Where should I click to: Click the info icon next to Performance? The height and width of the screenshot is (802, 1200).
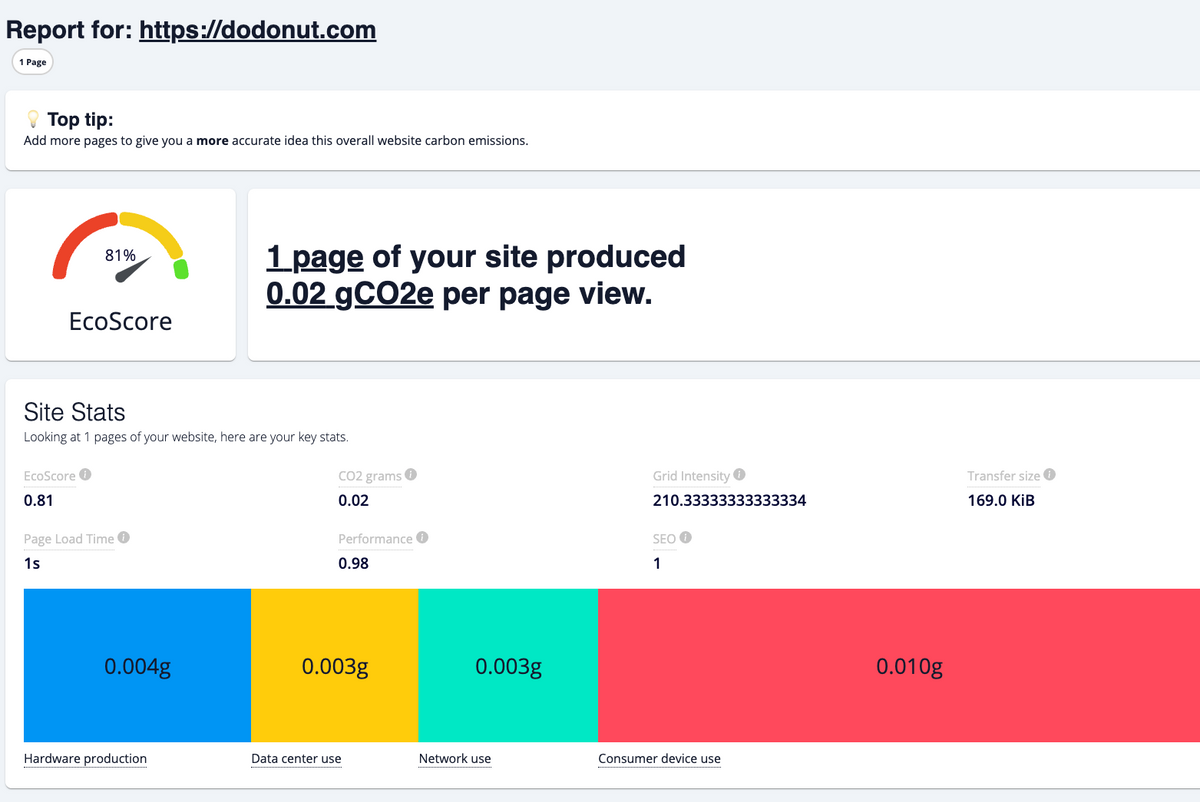click(x=422, y=538)
